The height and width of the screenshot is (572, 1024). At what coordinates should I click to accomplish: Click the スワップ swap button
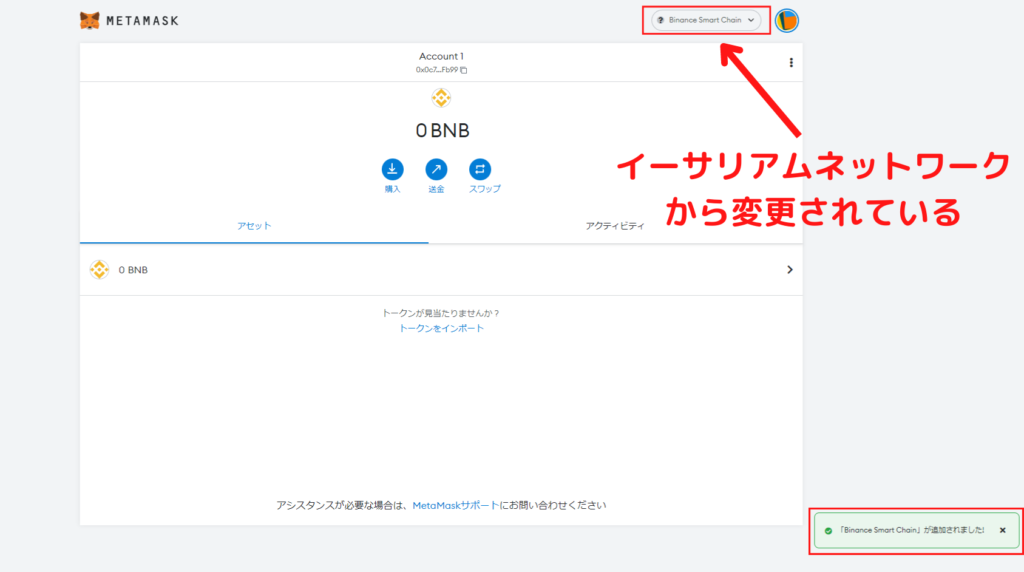[484, 176]
